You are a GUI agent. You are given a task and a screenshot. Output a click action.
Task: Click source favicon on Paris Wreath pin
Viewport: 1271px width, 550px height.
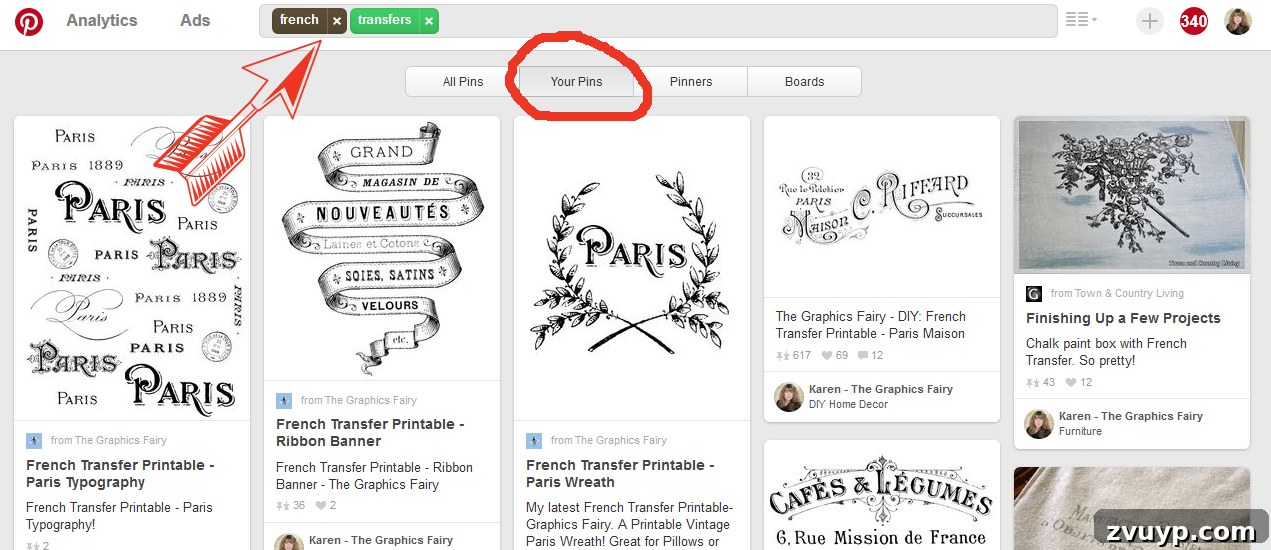tap(534, 440)
